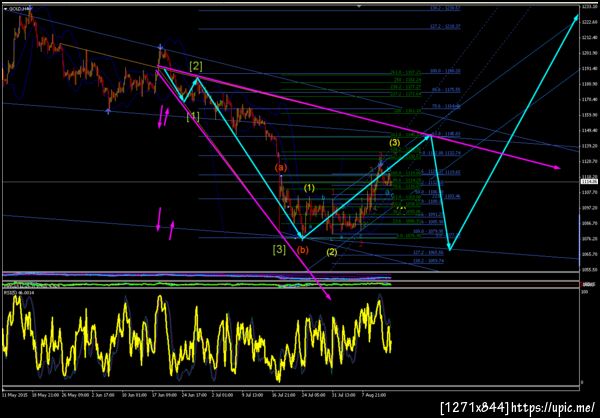
Task: Click the GOLD,H4 chart title label
Action: point(18,8)
